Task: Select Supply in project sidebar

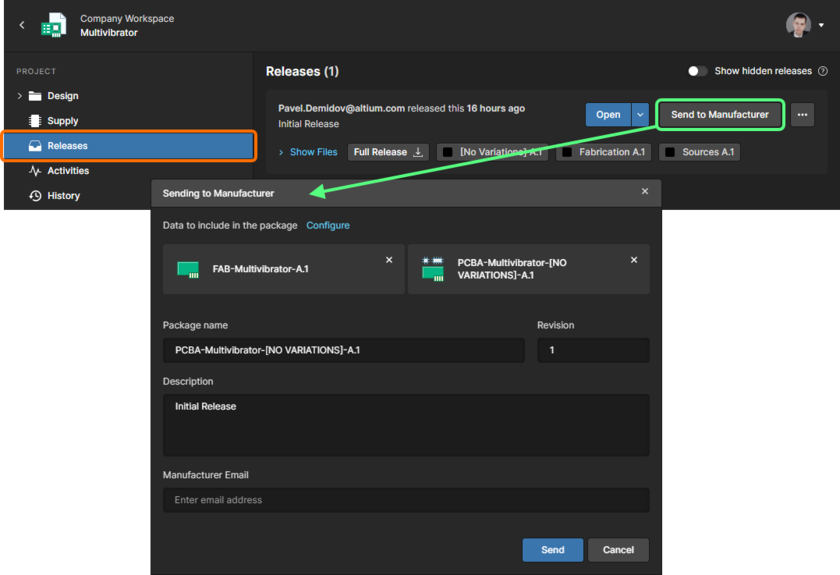Action: point(62,121)
